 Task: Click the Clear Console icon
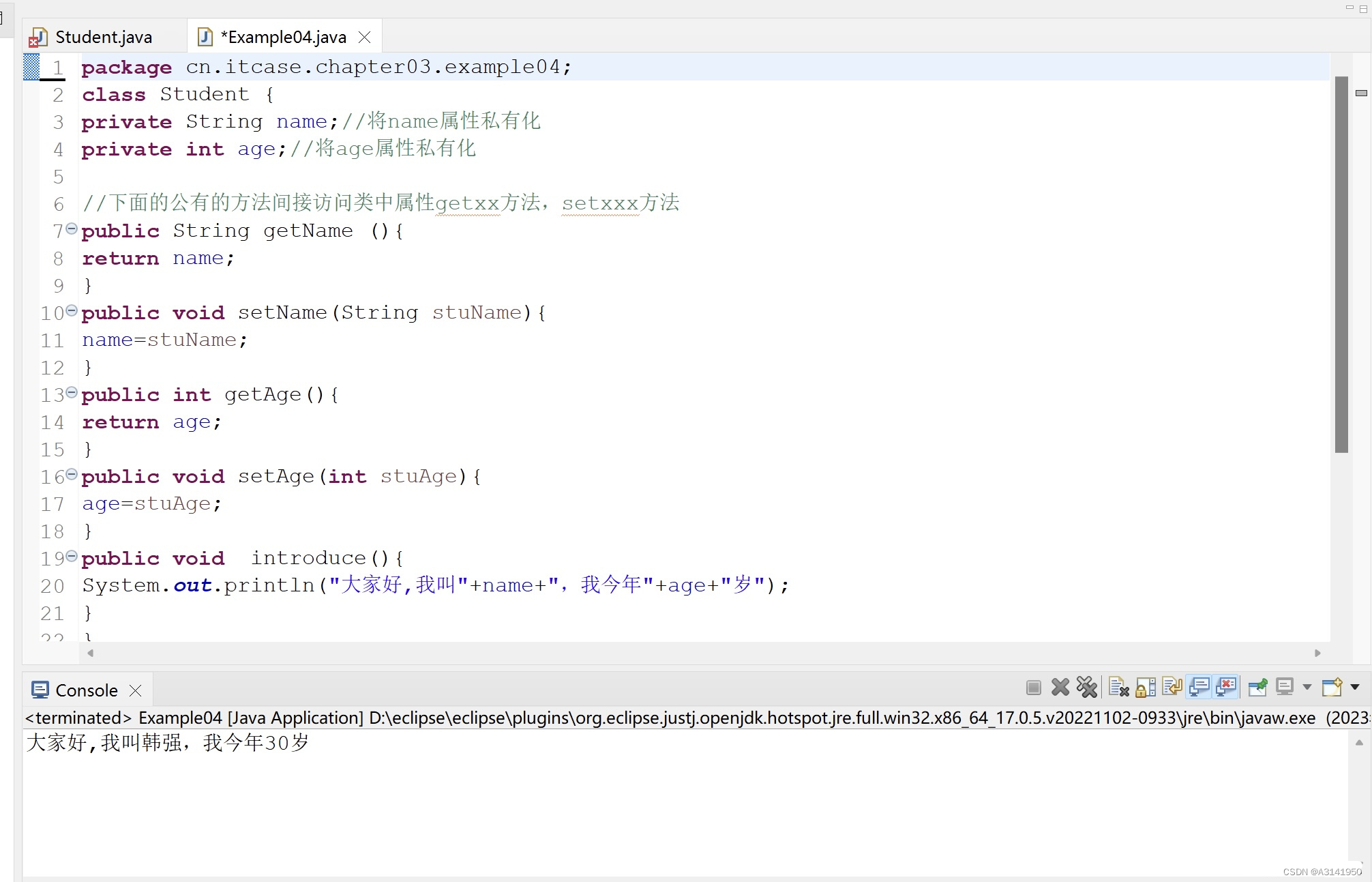coord(1118,688)
